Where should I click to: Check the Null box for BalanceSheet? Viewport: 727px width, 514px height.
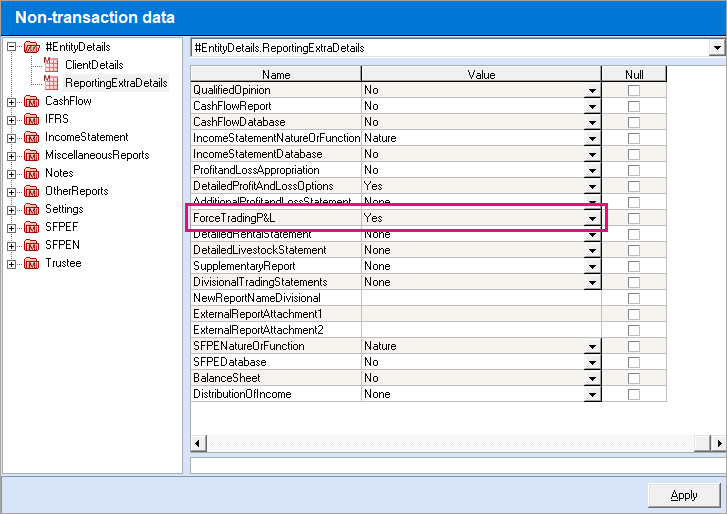click(x=633, y=378)
